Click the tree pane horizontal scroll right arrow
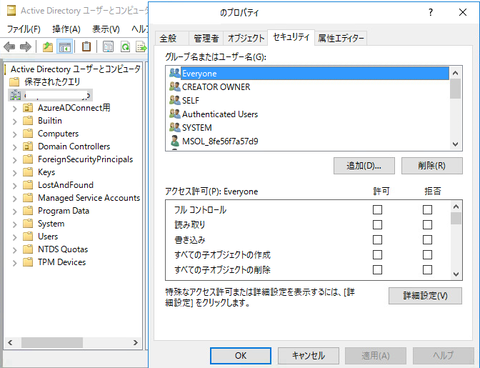Image resolution: width=480 pixels, height=368 pixels. [135, 342]
